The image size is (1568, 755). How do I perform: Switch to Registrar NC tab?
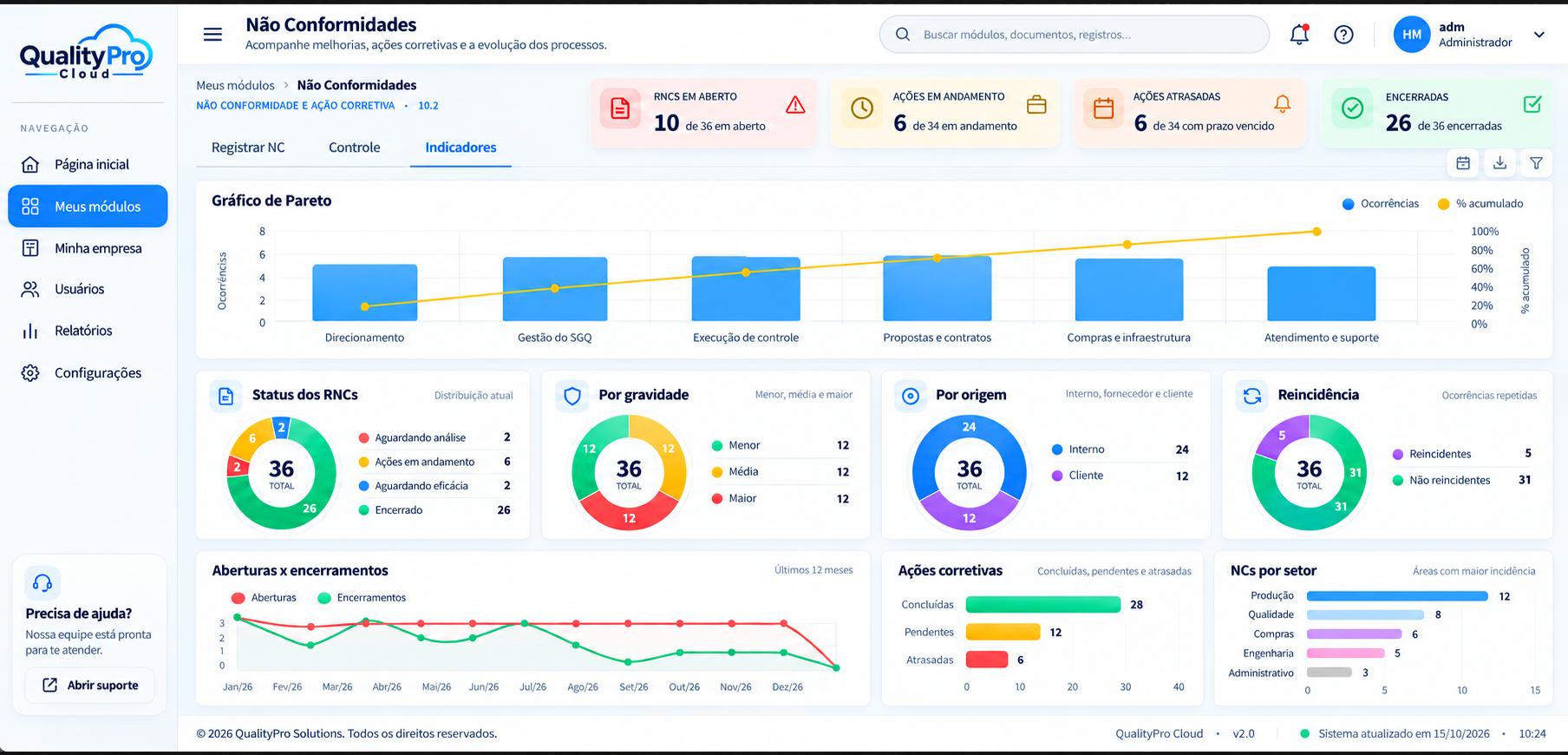pos(248,148)
